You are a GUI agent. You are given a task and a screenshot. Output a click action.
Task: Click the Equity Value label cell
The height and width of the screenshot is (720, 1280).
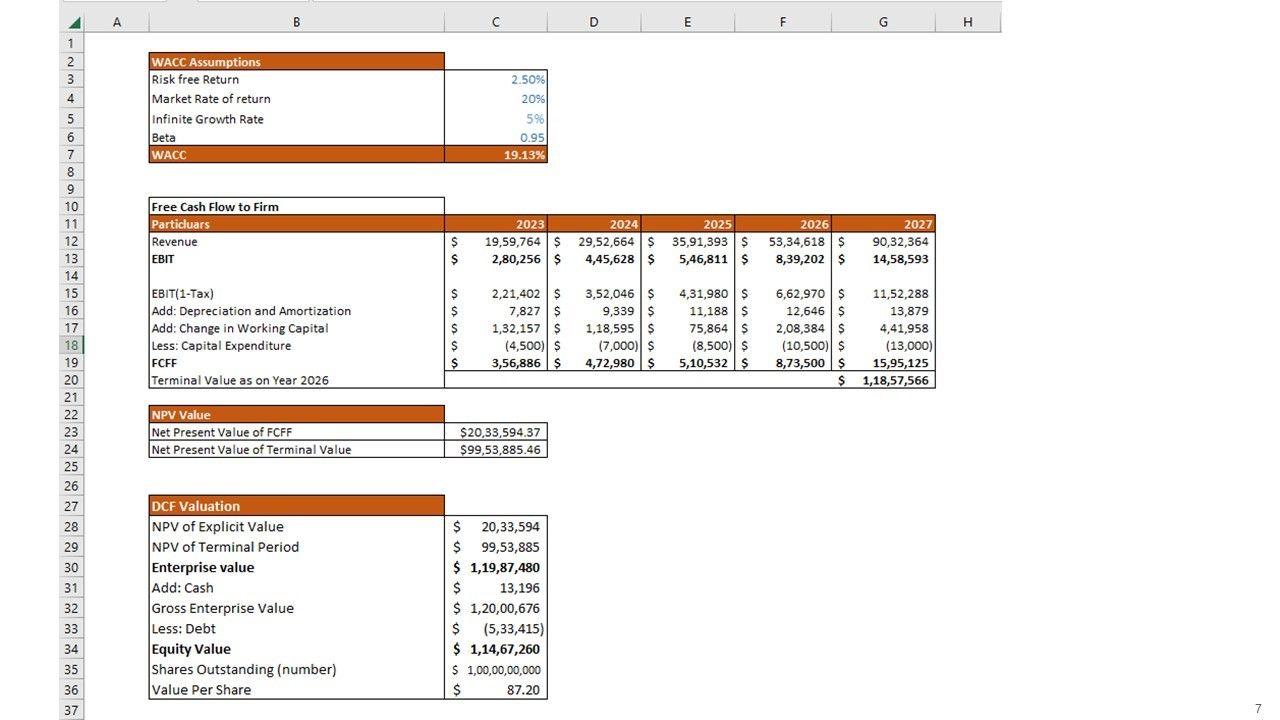(296, 649)
